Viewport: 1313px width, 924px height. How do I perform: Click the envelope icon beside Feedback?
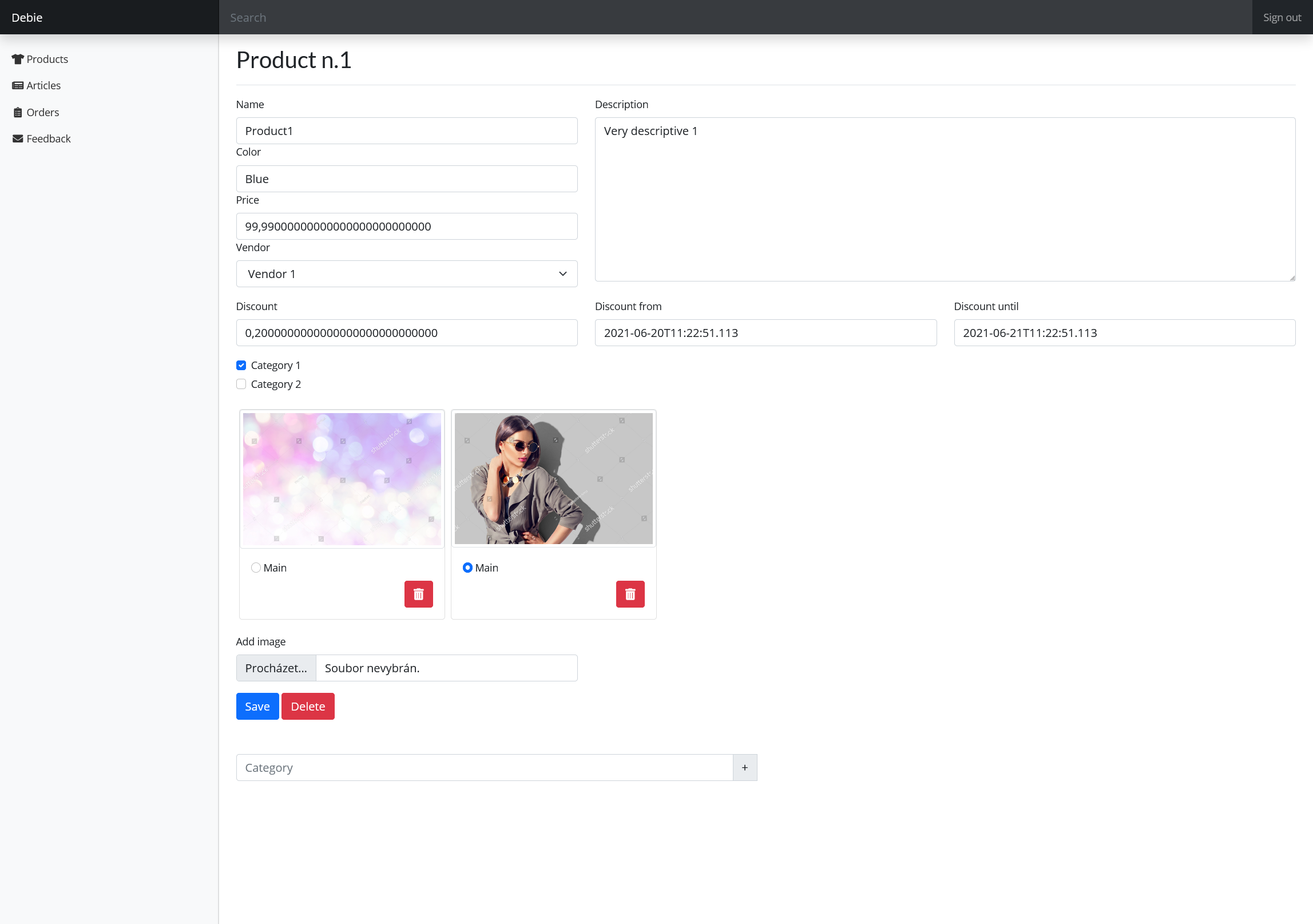pyautogui.click(x=18, y=138)
